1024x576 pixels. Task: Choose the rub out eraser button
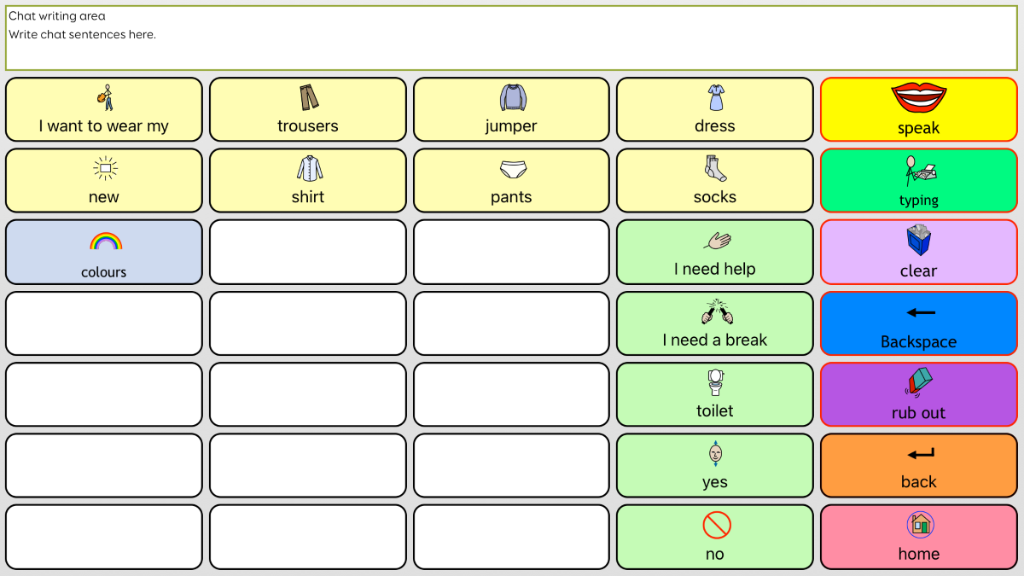coord(918,394)
